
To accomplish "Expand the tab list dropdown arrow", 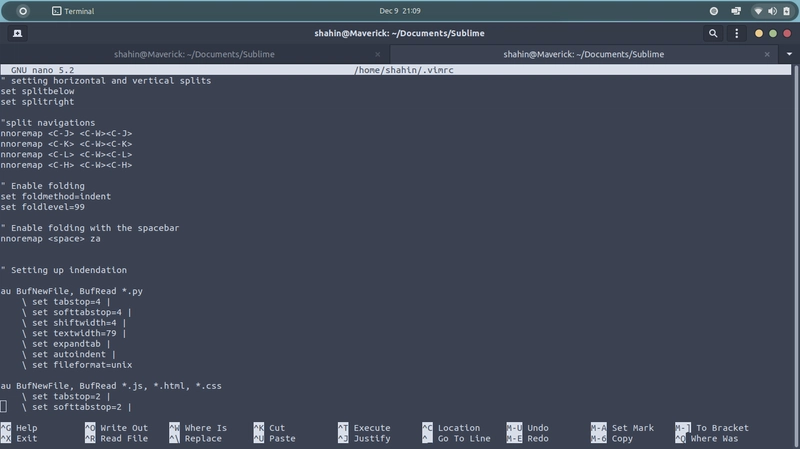I will click(x=788, y=54).
